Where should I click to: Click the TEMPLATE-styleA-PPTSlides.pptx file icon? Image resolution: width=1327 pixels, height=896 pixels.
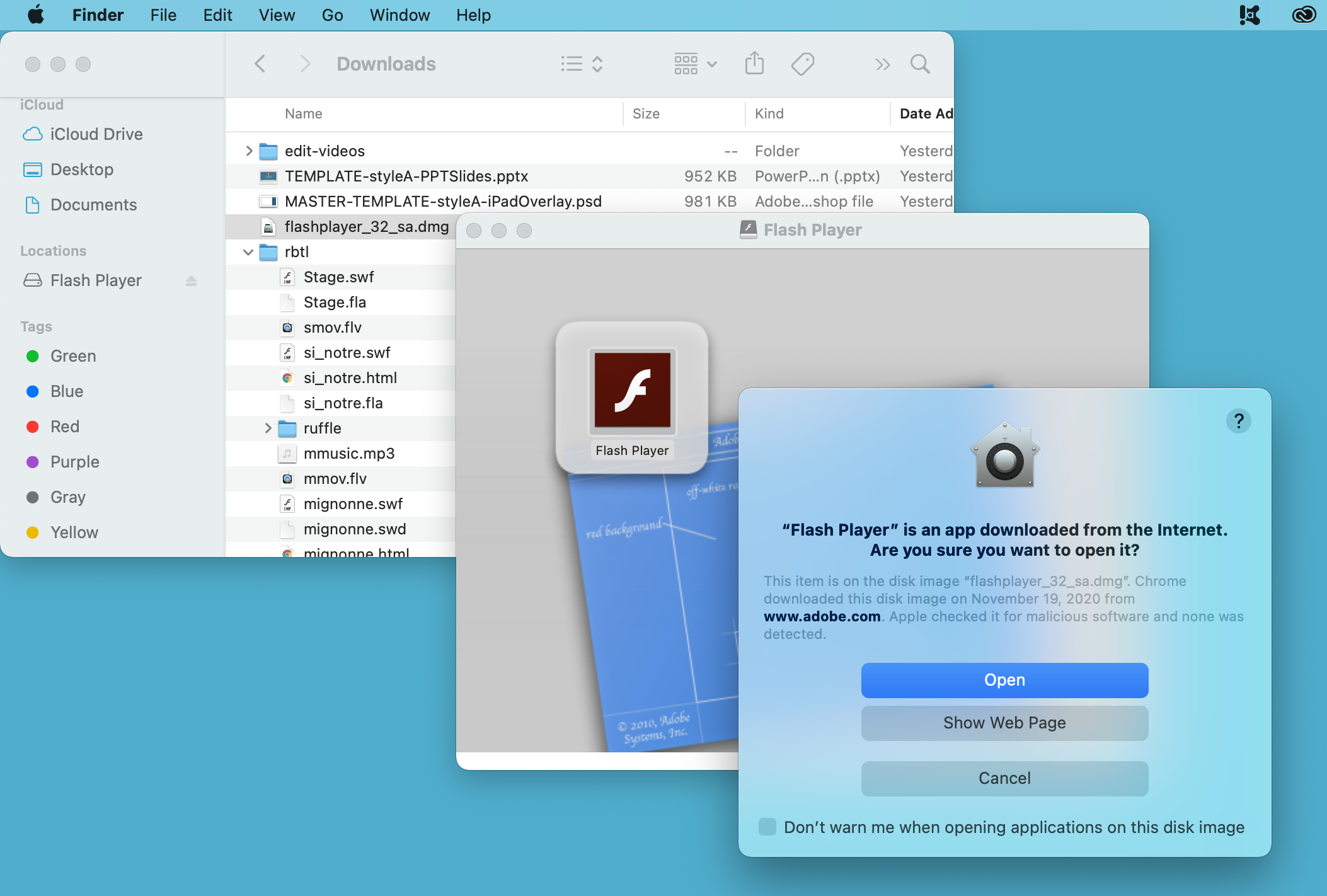[x=268, y=176]
